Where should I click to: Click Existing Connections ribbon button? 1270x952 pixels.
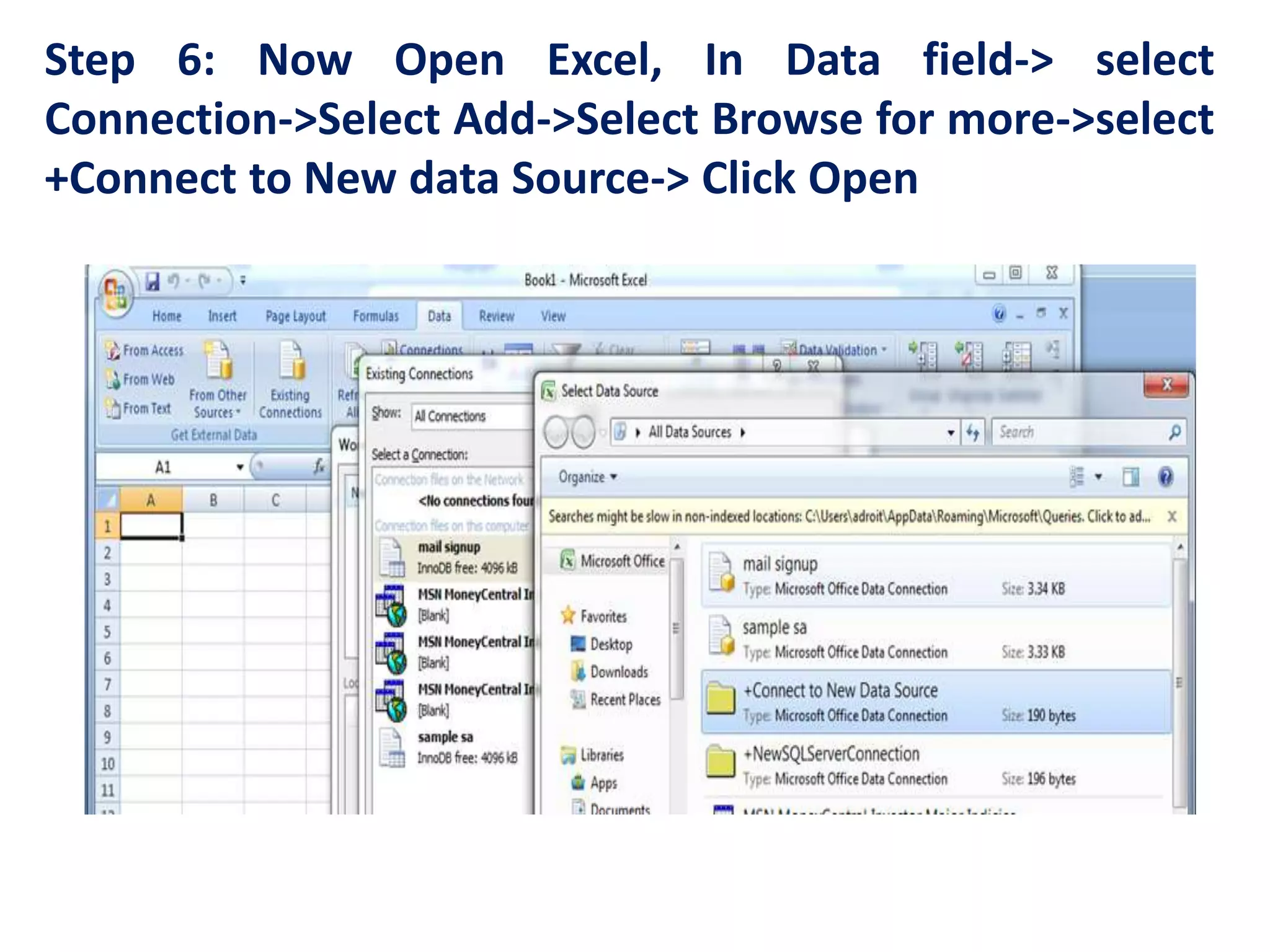(x=290, y=379)
